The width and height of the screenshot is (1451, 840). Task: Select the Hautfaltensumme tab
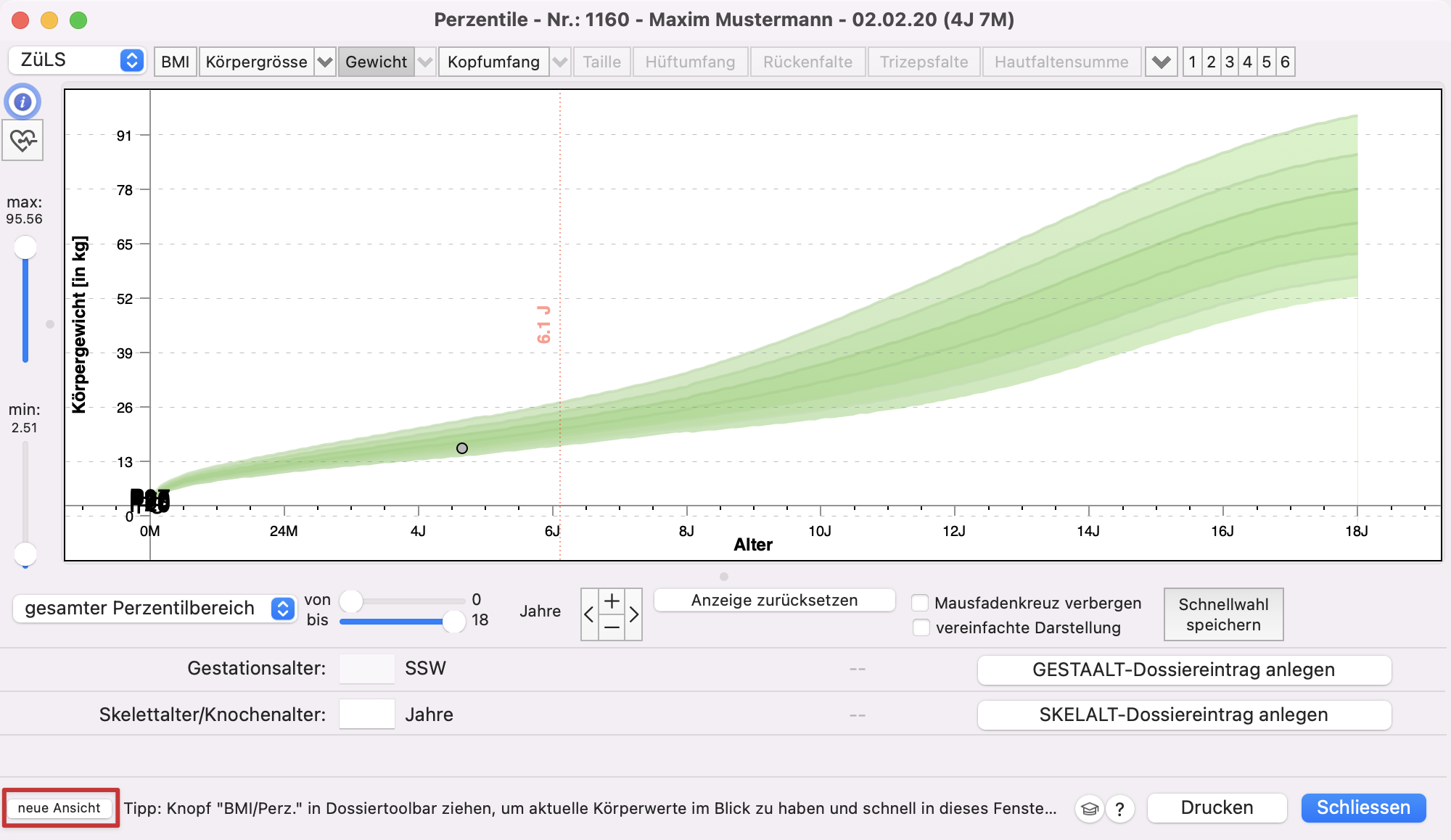(x=1061, y=62)
